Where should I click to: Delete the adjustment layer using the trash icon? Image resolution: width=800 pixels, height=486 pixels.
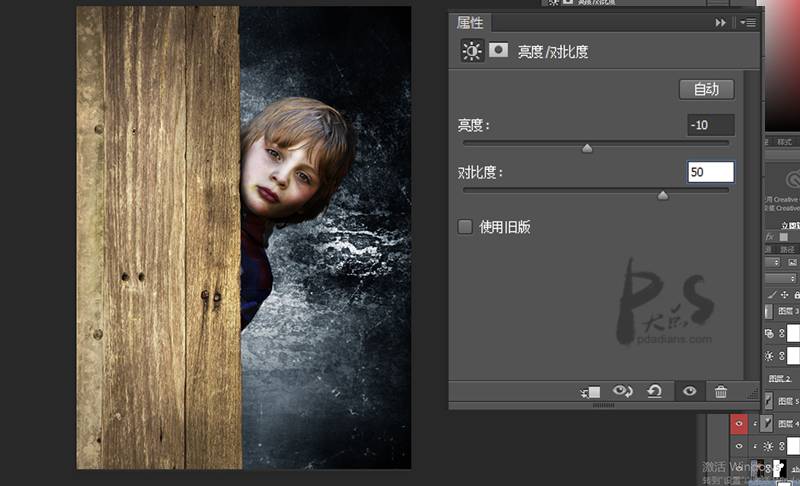[x=720, y=391]
